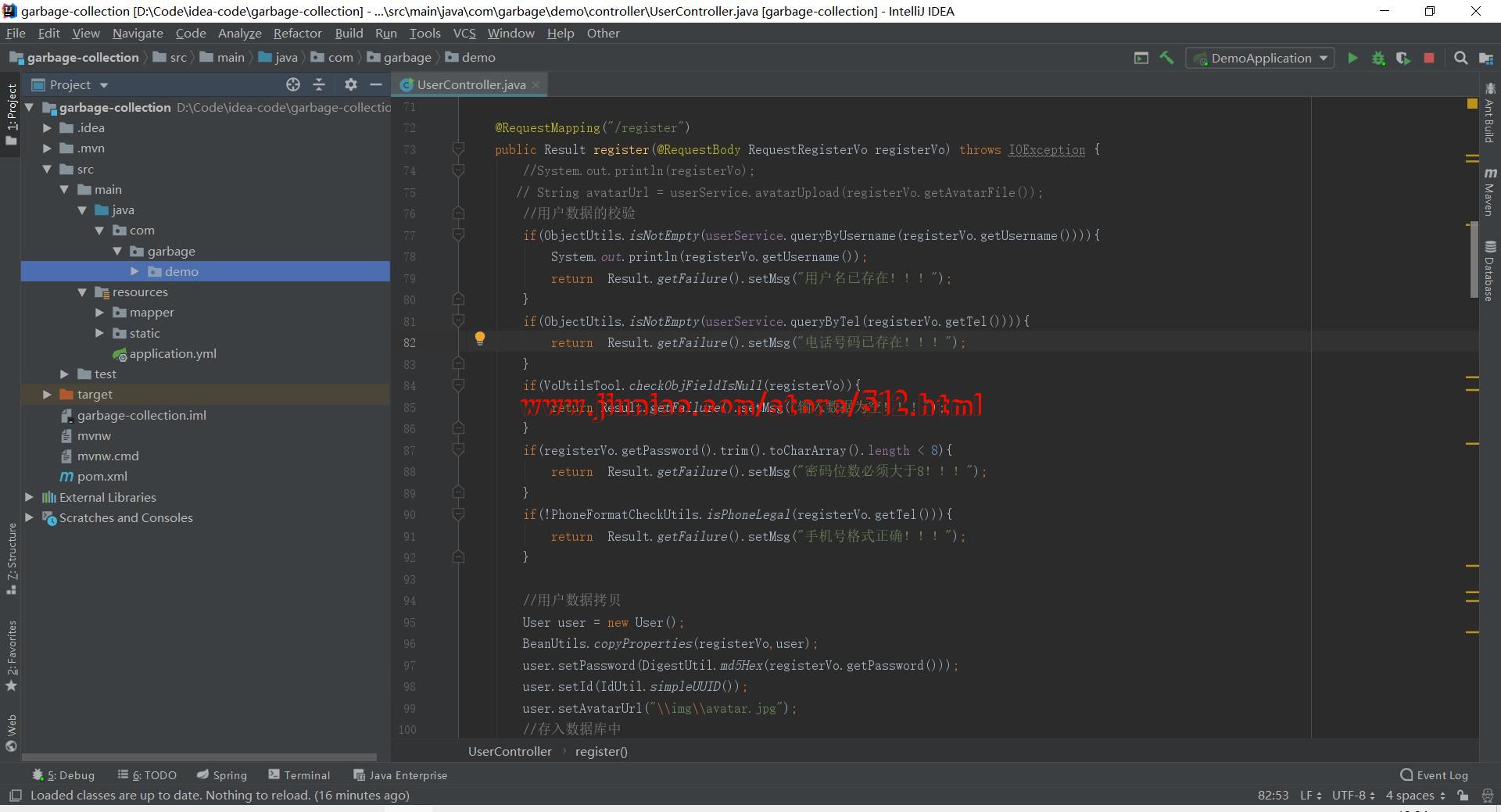Image resolution: width=1501 pixels, height=812 pixels.
Task: Click the editor vertical scrollbar thumb
Action: tap(1474, 259)
